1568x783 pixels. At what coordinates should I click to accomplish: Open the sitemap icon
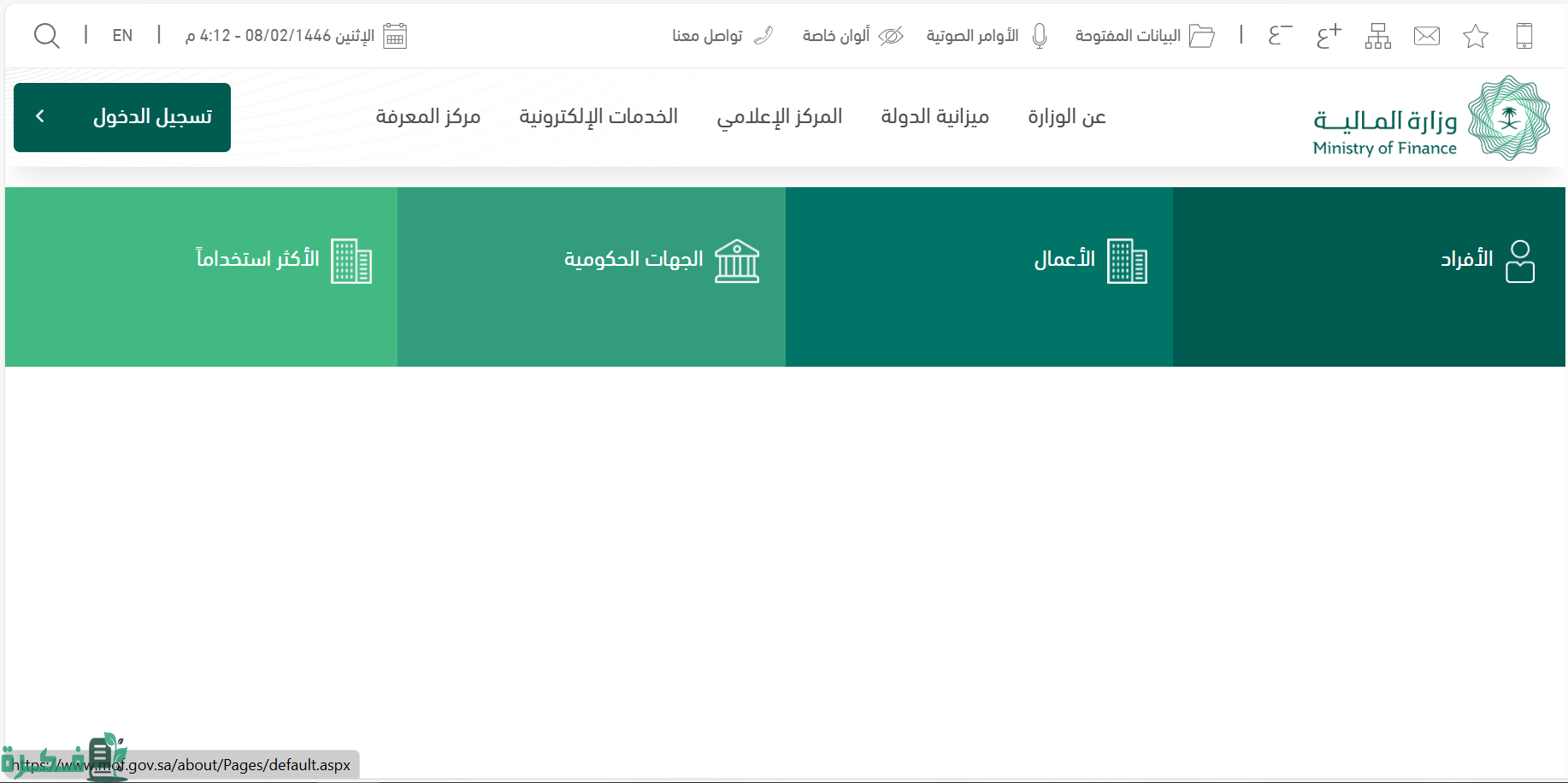click(1377, 36)
